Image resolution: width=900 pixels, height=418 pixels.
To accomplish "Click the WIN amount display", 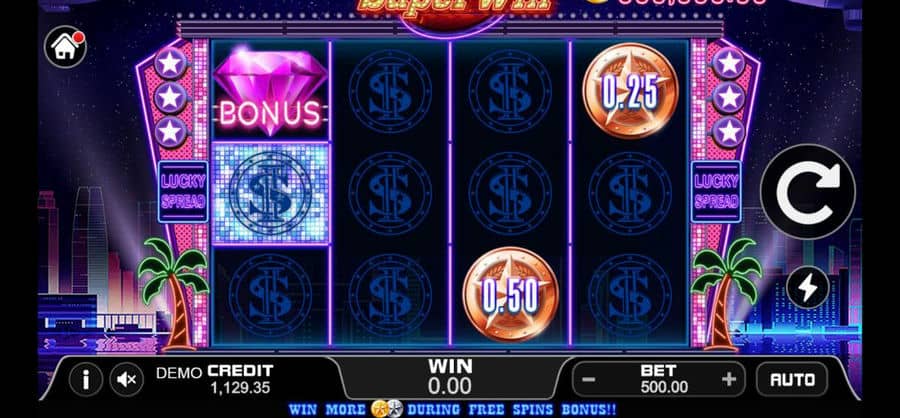I will click(451, 377).
